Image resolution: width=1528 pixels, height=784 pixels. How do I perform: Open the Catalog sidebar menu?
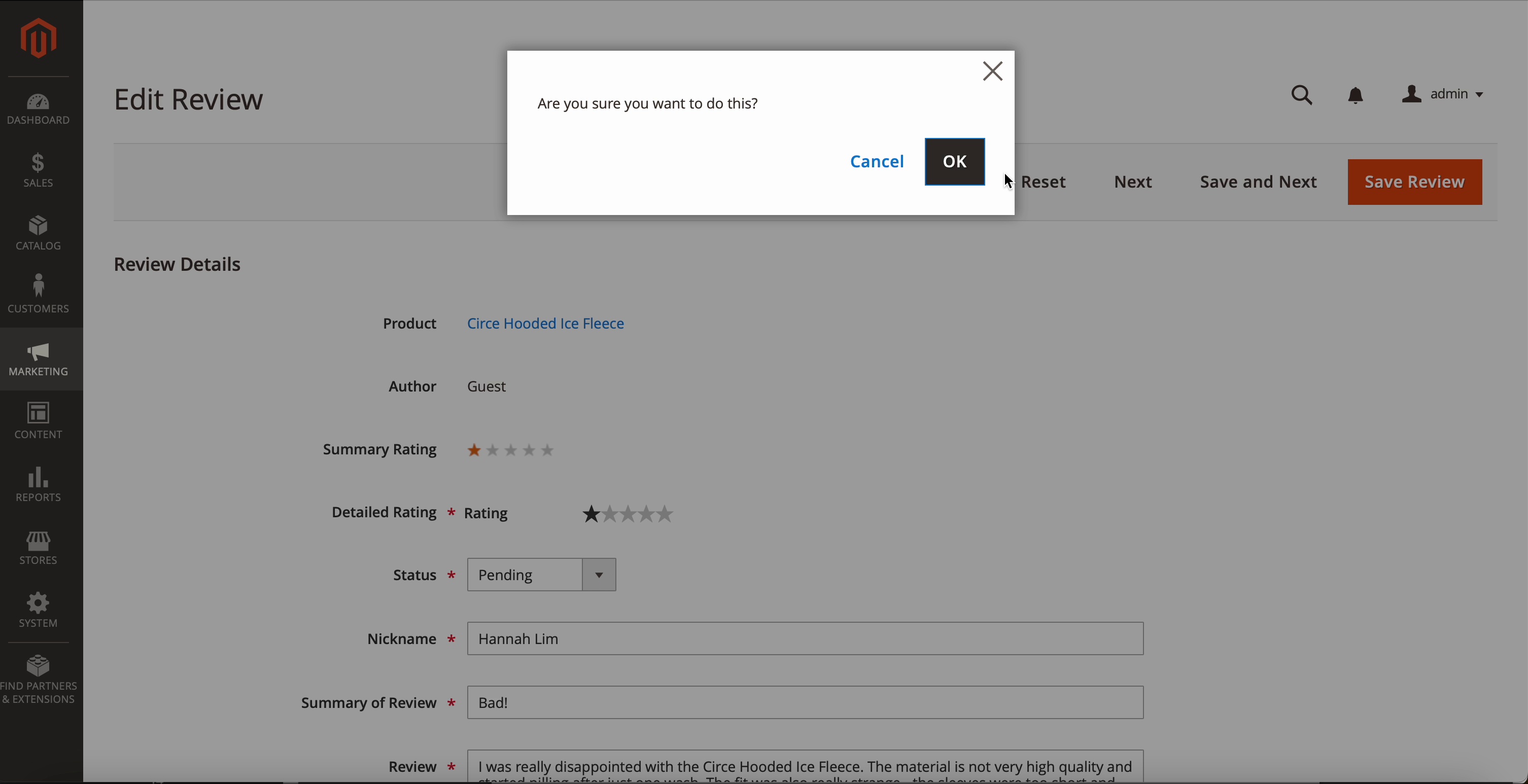click(39, 233)
